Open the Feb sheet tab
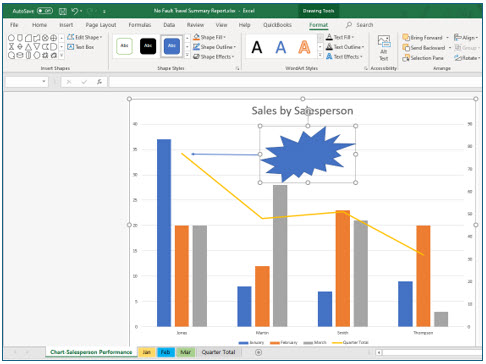This screenshot has width=486, height=364. pos(165,352)
